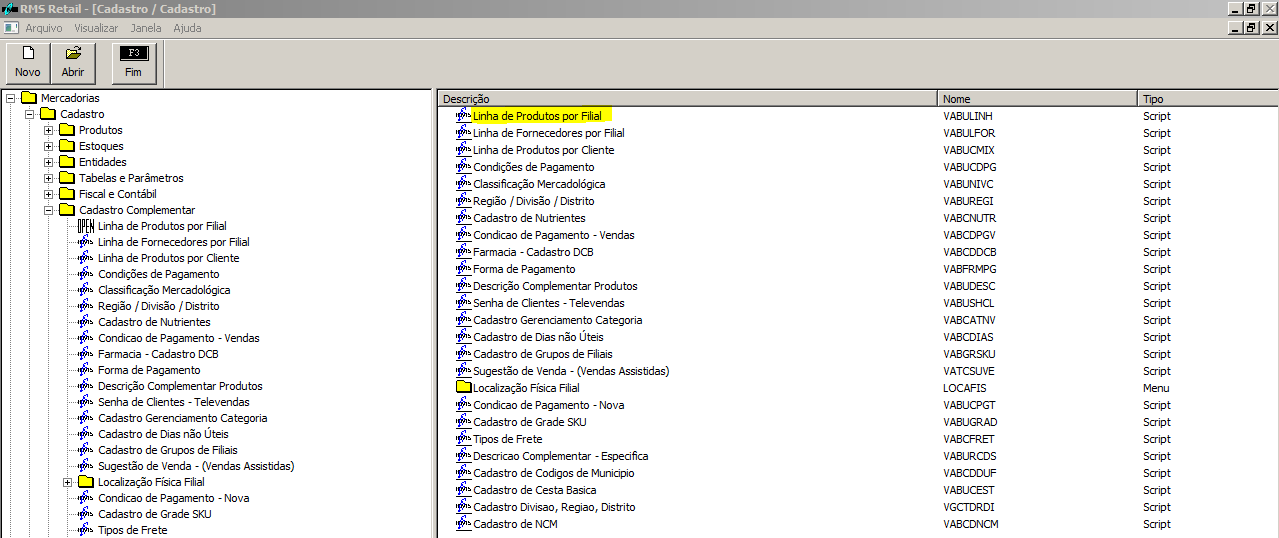Open the Visualizar menu
The width and height of the screenshot is (1279, 538).
(96, 28)
